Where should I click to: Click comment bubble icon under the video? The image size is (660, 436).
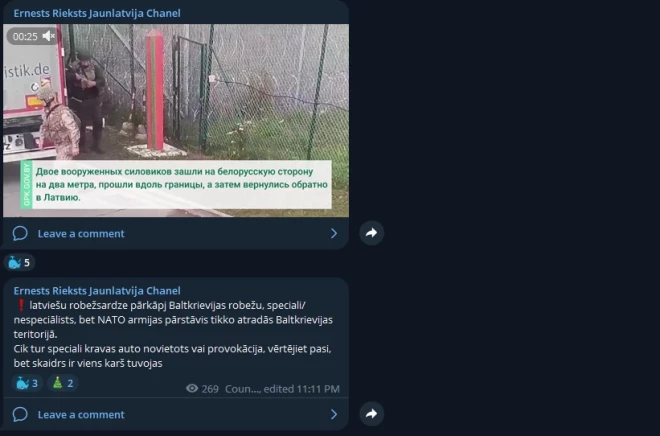click(x=20, y=233)
